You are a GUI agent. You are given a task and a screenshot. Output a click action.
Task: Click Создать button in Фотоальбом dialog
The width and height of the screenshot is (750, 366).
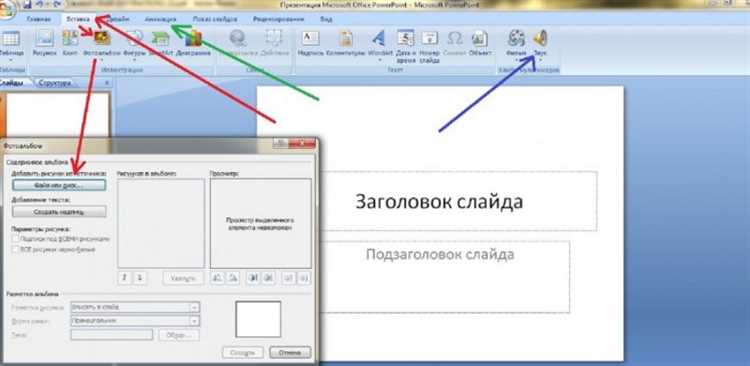point(243,353)
